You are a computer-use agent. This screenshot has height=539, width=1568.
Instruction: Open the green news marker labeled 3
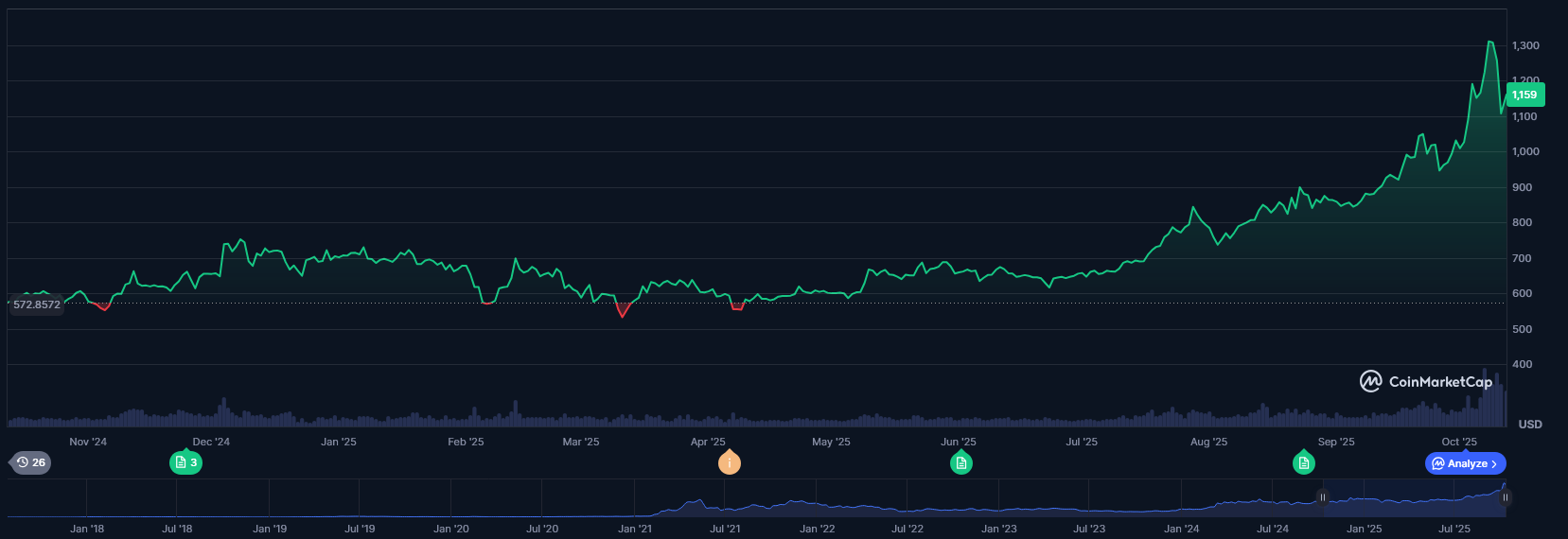coord(185,462)
